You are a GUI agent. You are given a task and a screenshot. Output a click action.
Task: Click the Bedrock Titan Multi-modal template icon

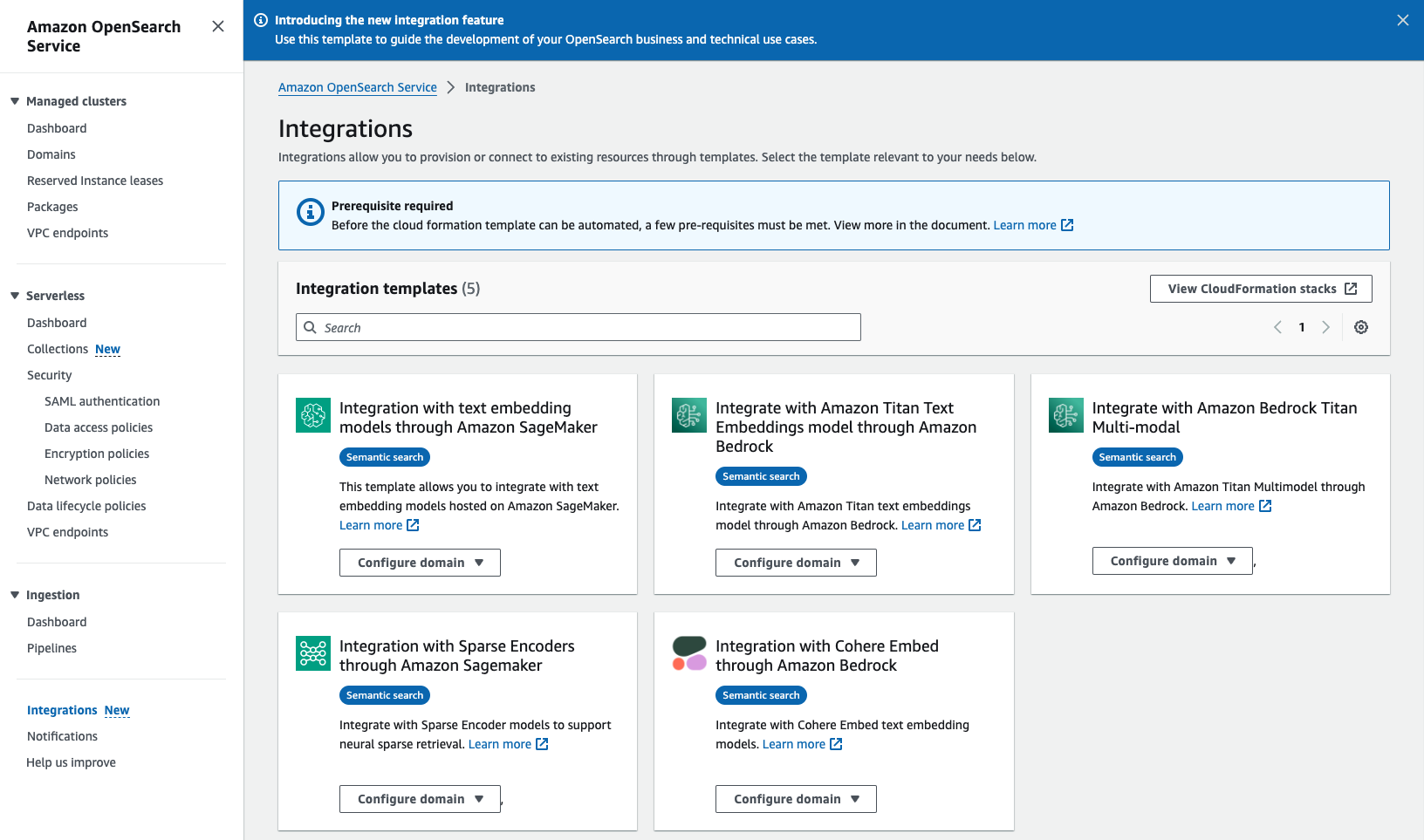[x=1066, y=415]
